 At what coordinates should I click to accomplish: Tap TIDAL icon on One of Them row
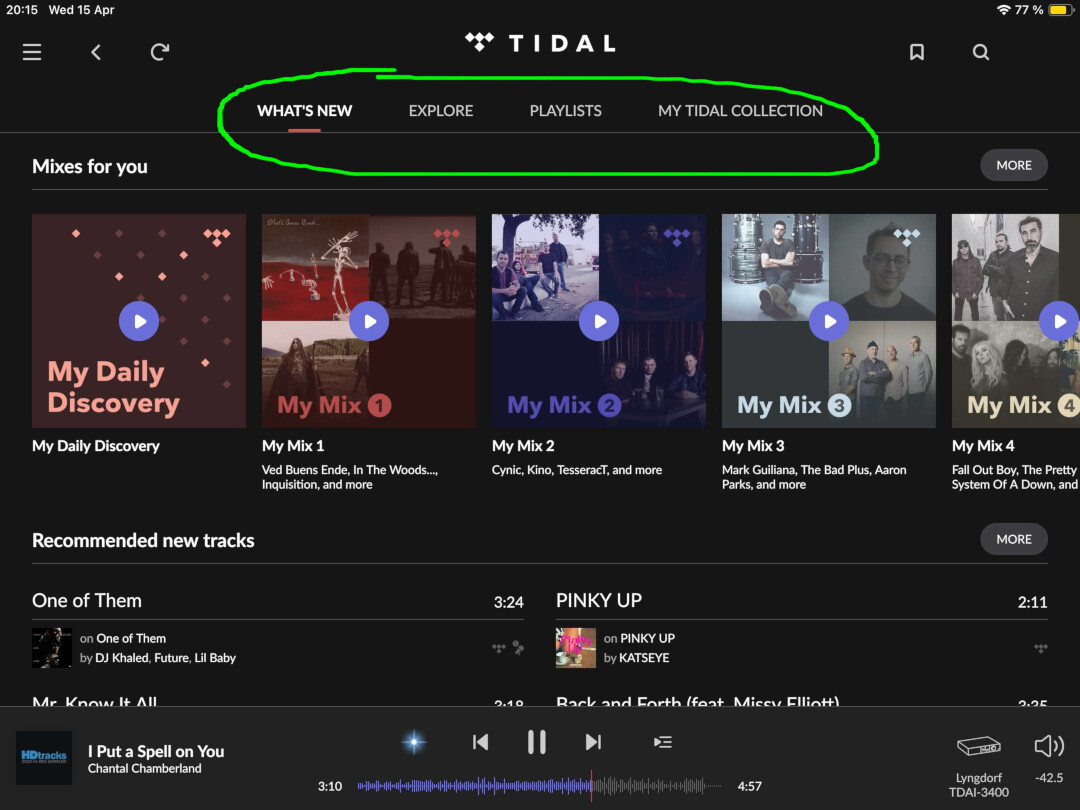499,647
